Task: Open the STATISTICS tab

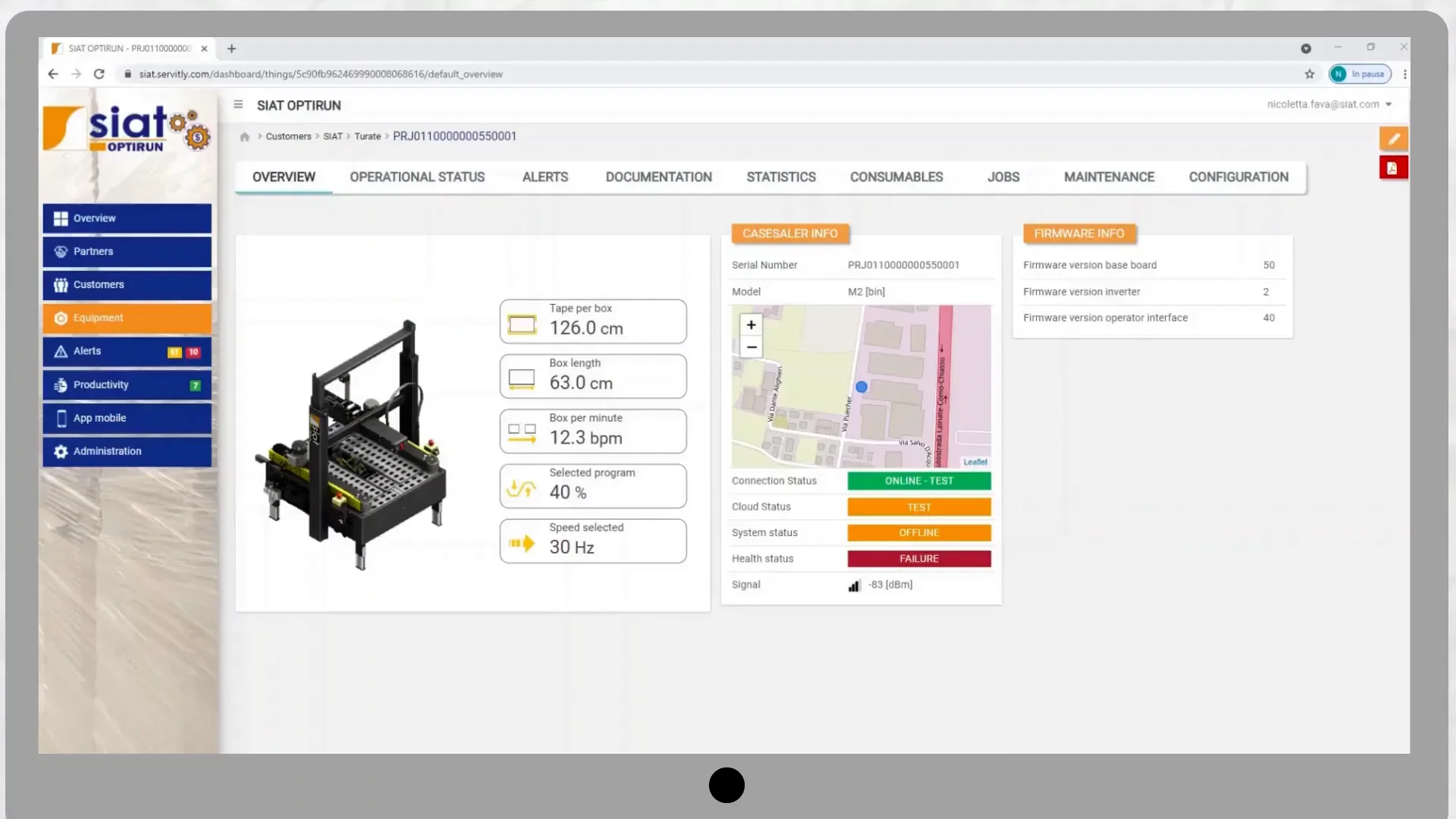Action: tap(781, 177)
